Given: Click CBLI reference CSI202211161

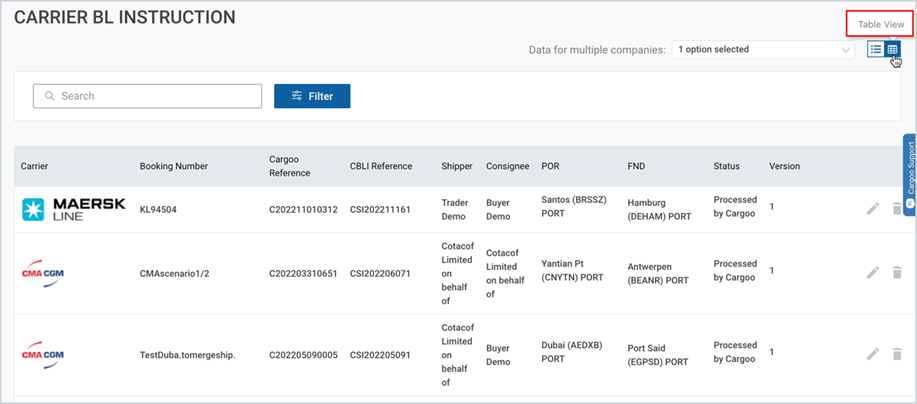Looking at the screenshot, I should click(380, 209).
